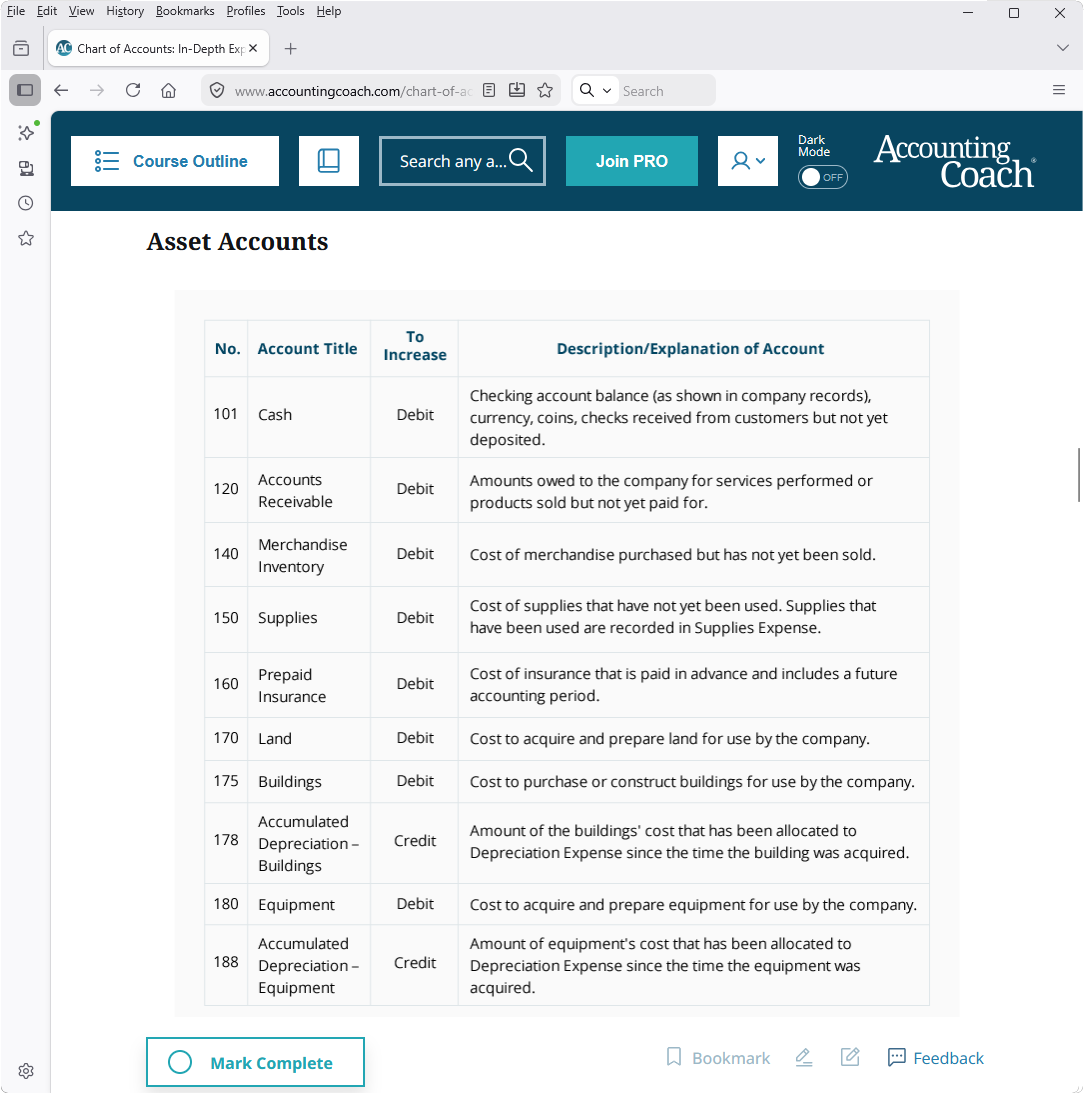The image size is (1084, 1094).
Task: Toggle Dark Mode switch
Action: coord(822,177)
